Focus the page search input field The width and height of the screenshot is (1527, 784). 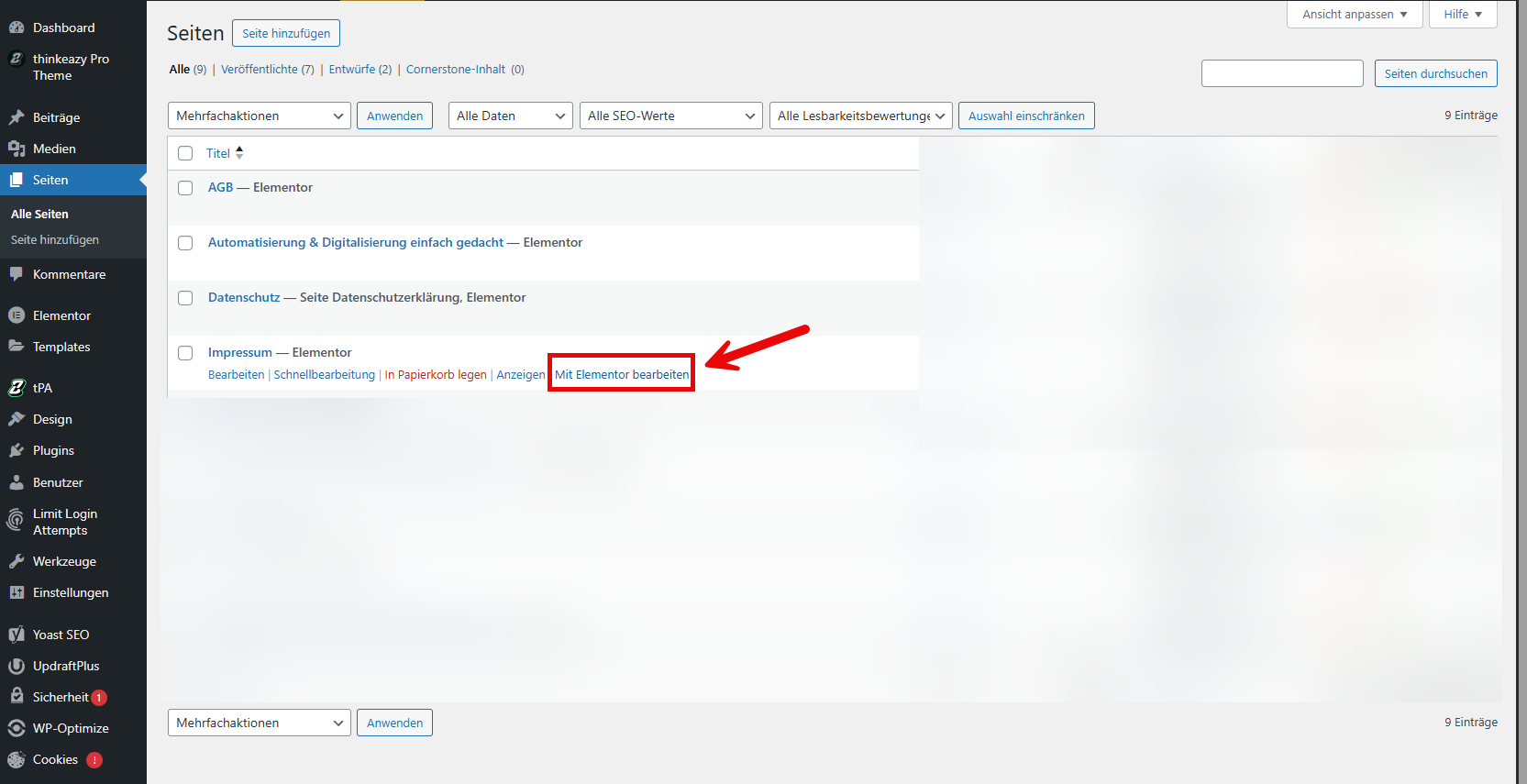(1282, 73)
